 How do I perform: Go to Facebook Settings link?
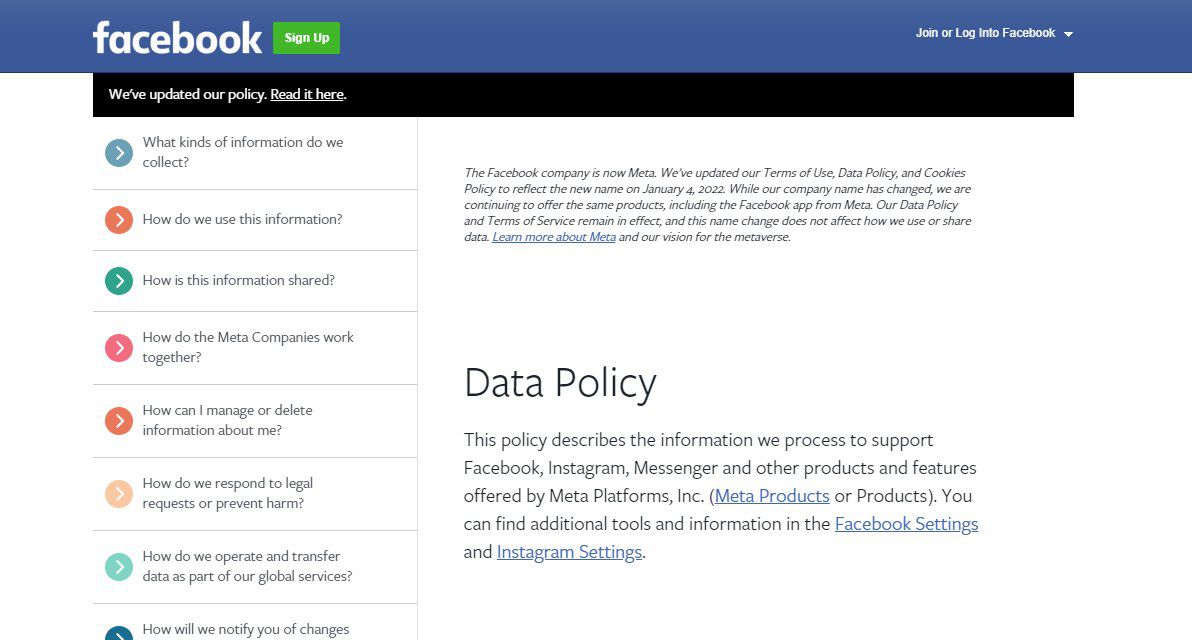click(x=906, y=524)
